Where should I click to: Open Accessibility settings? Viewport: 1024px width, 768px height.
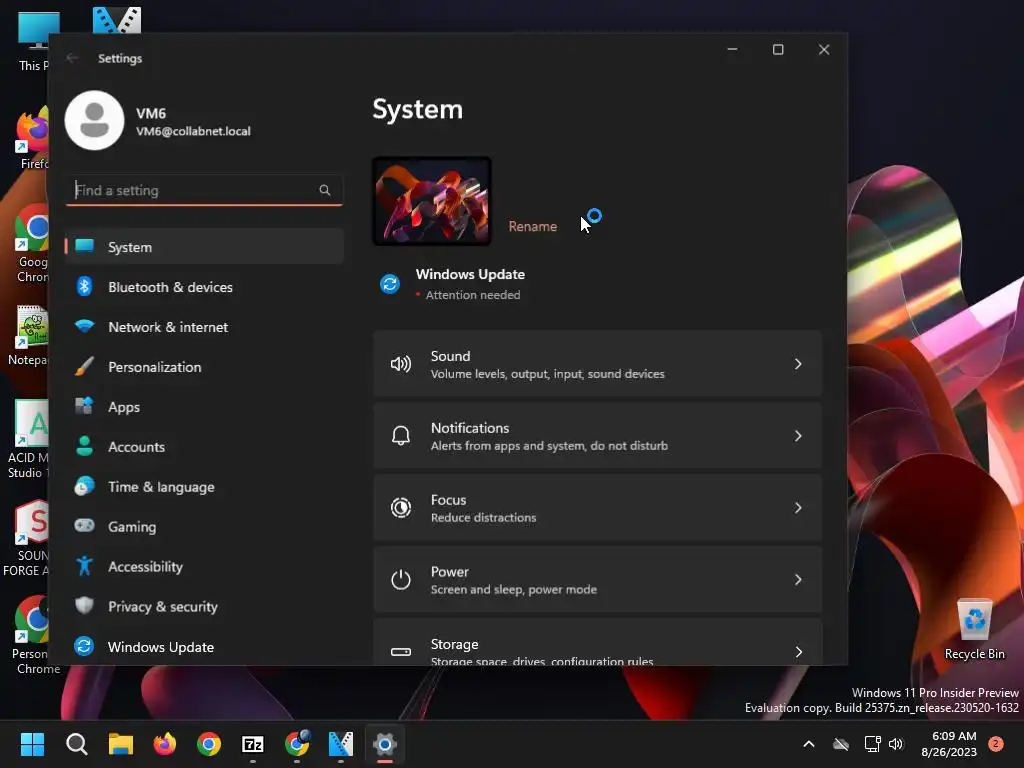[x=204, y=566]
